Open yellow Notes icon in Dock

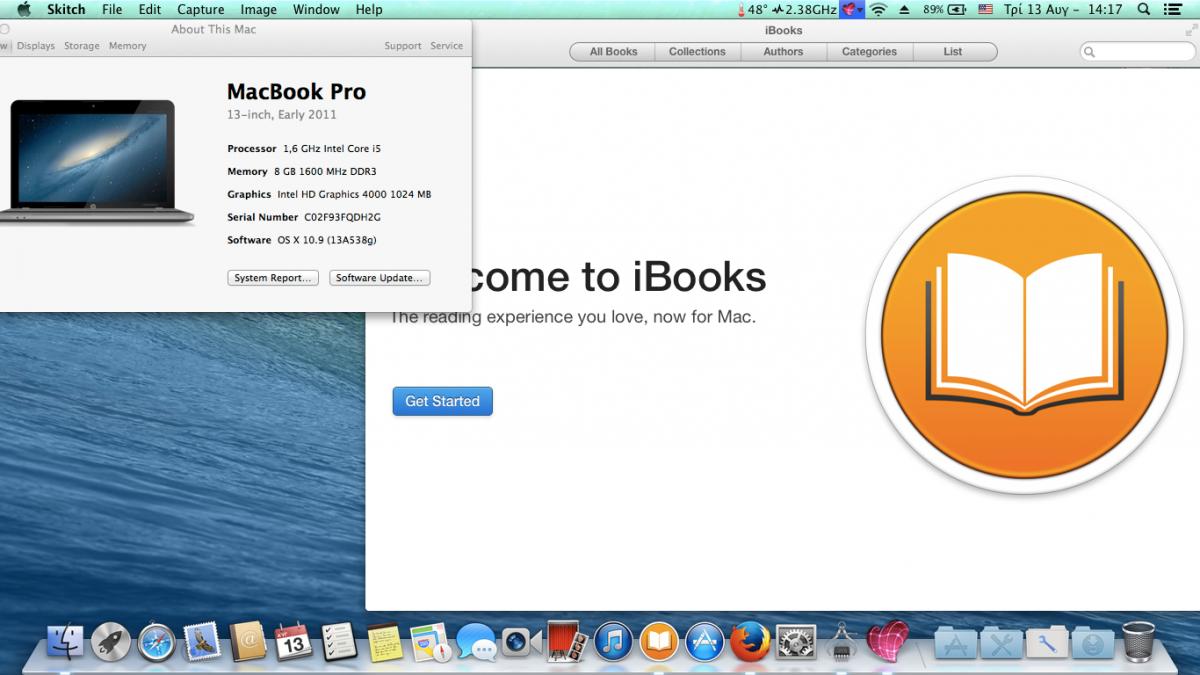384,642
